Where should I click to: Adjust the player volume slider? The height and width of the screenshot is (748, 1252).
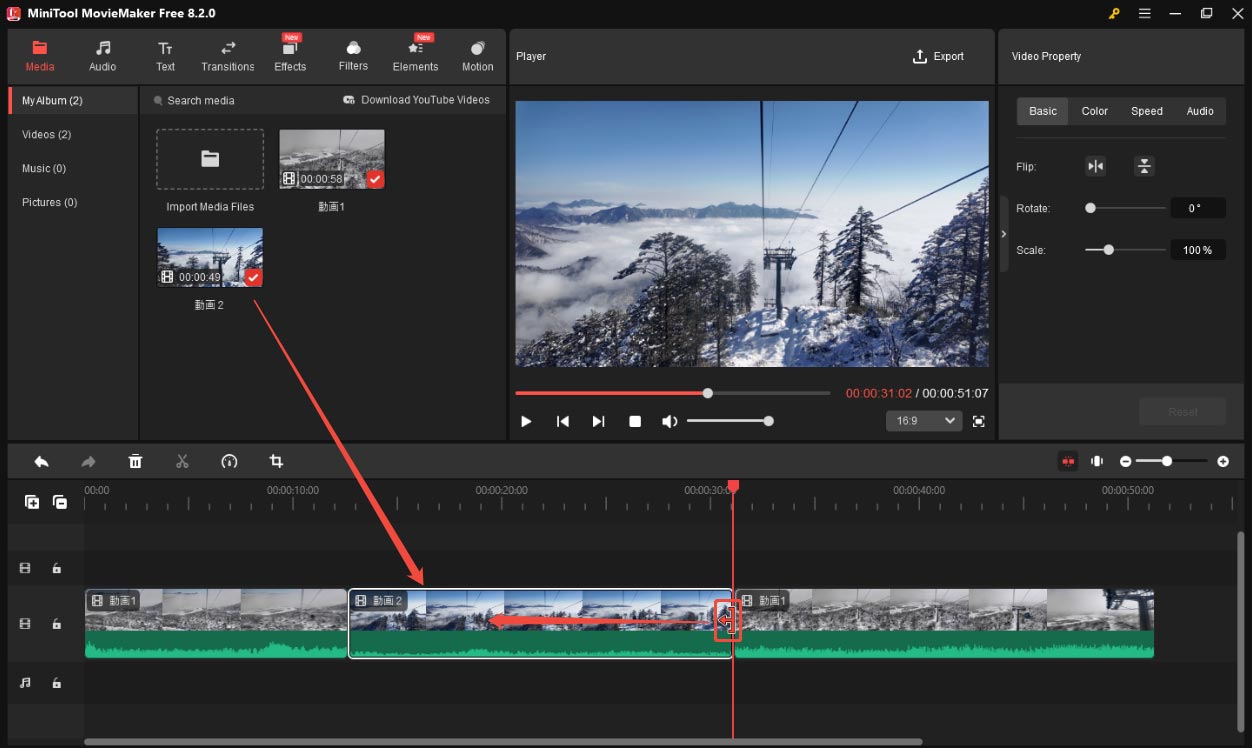pos(730,421)
